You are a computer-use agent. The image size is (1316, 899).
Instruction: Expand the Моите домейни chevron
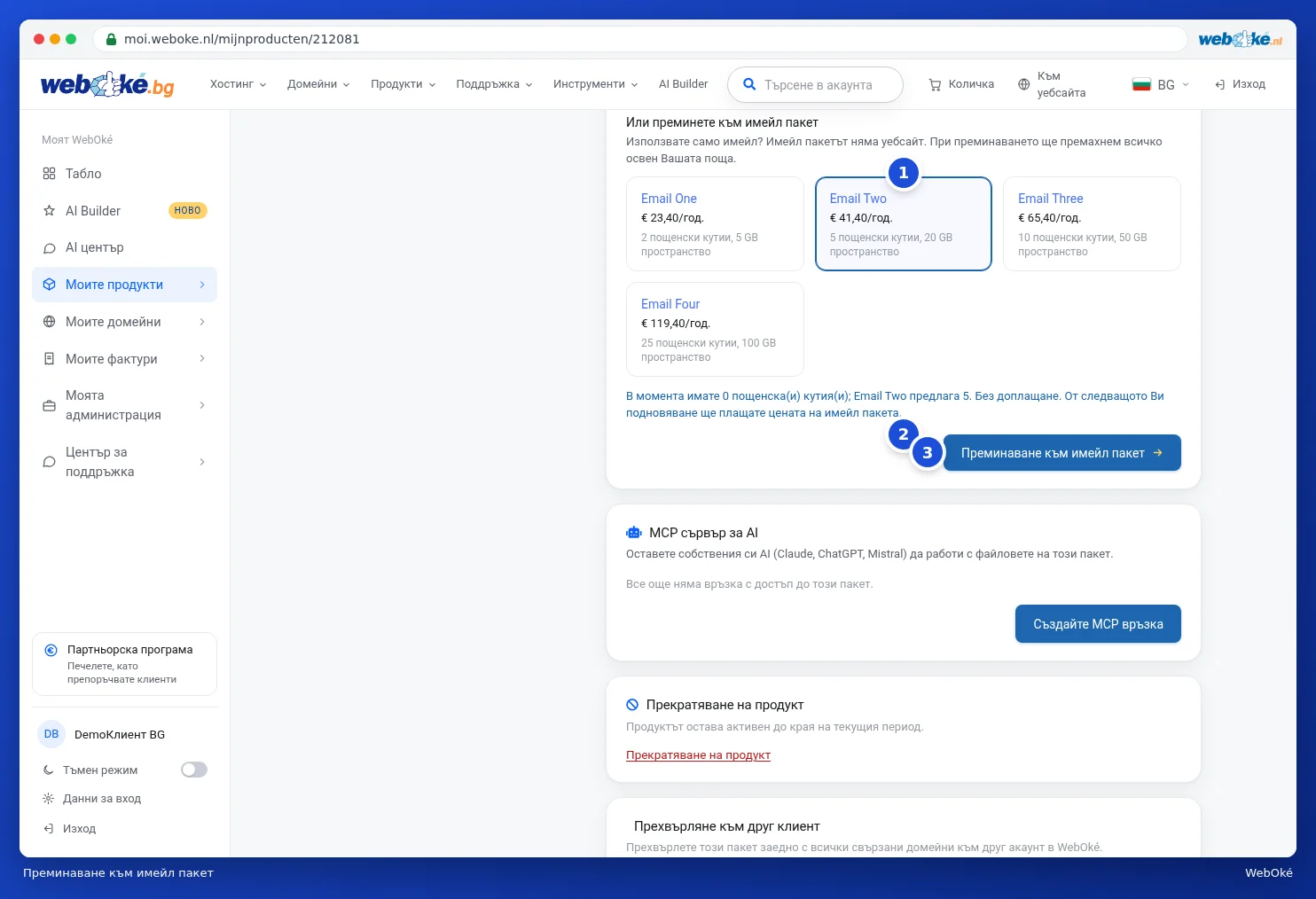click(x=202, y=322)
